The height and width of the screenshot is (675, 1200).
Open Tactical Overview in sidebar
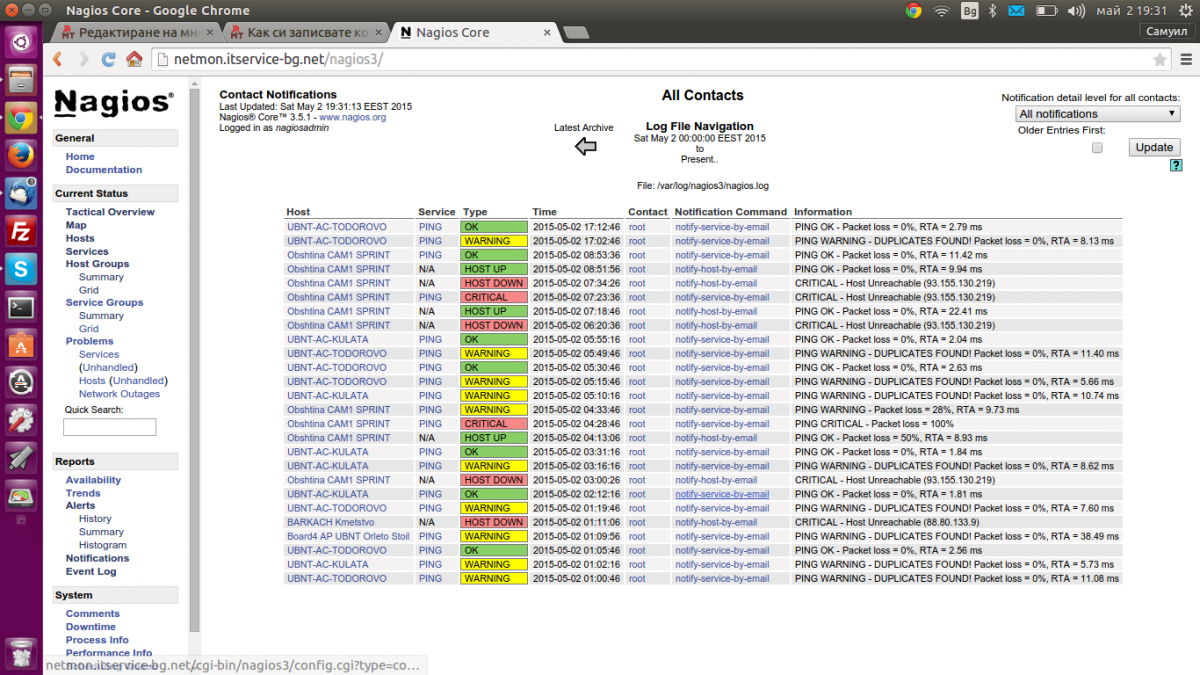pyautogui.click(x=110, y=212)
